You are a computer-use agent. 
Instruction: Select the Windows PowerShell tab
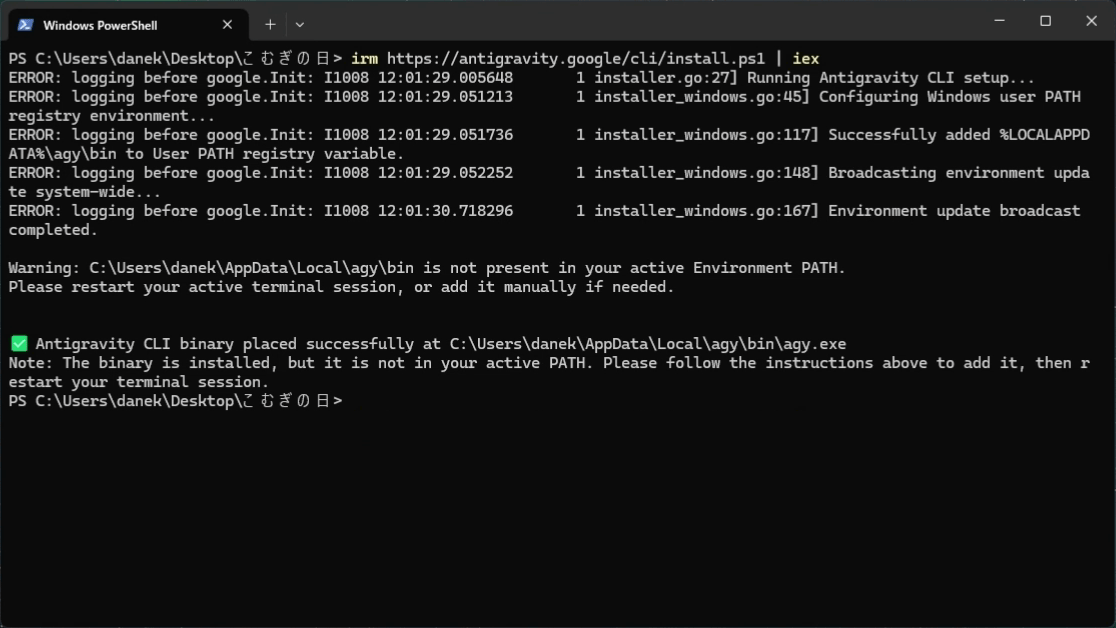128,25
